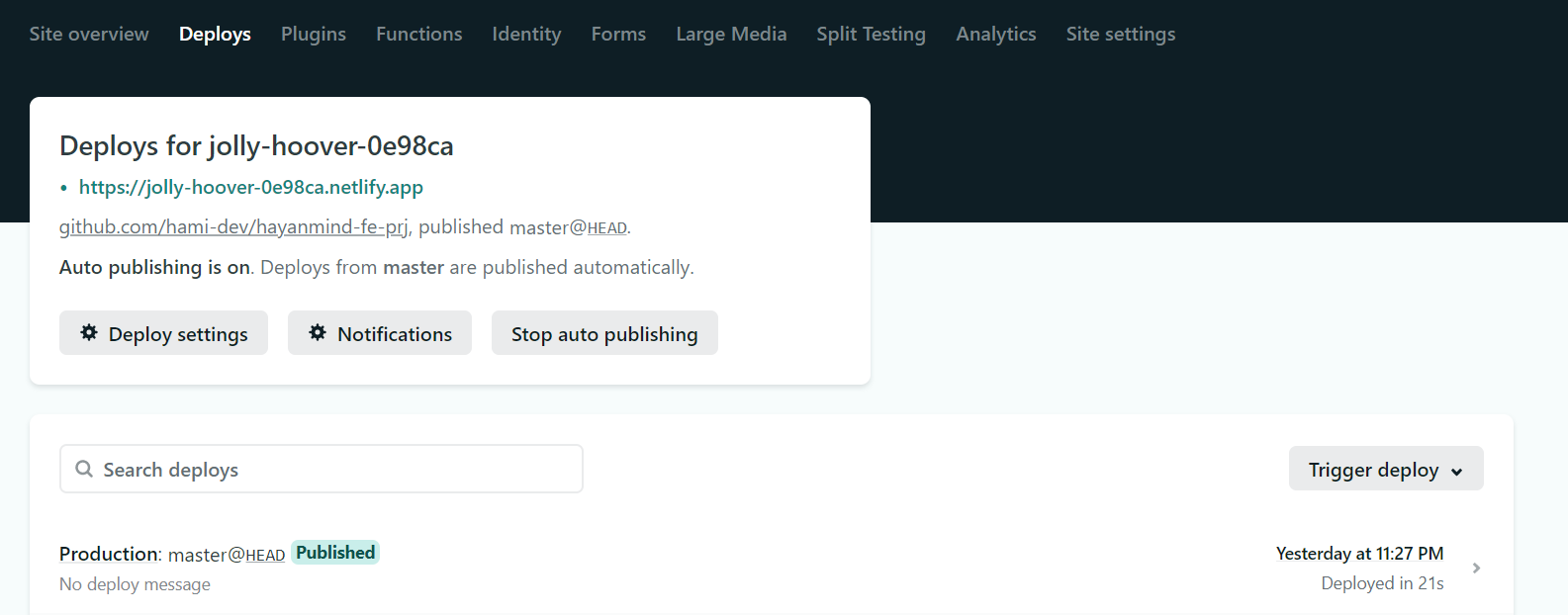
Task: Open the Forms tab
Action: pos(618,34)
